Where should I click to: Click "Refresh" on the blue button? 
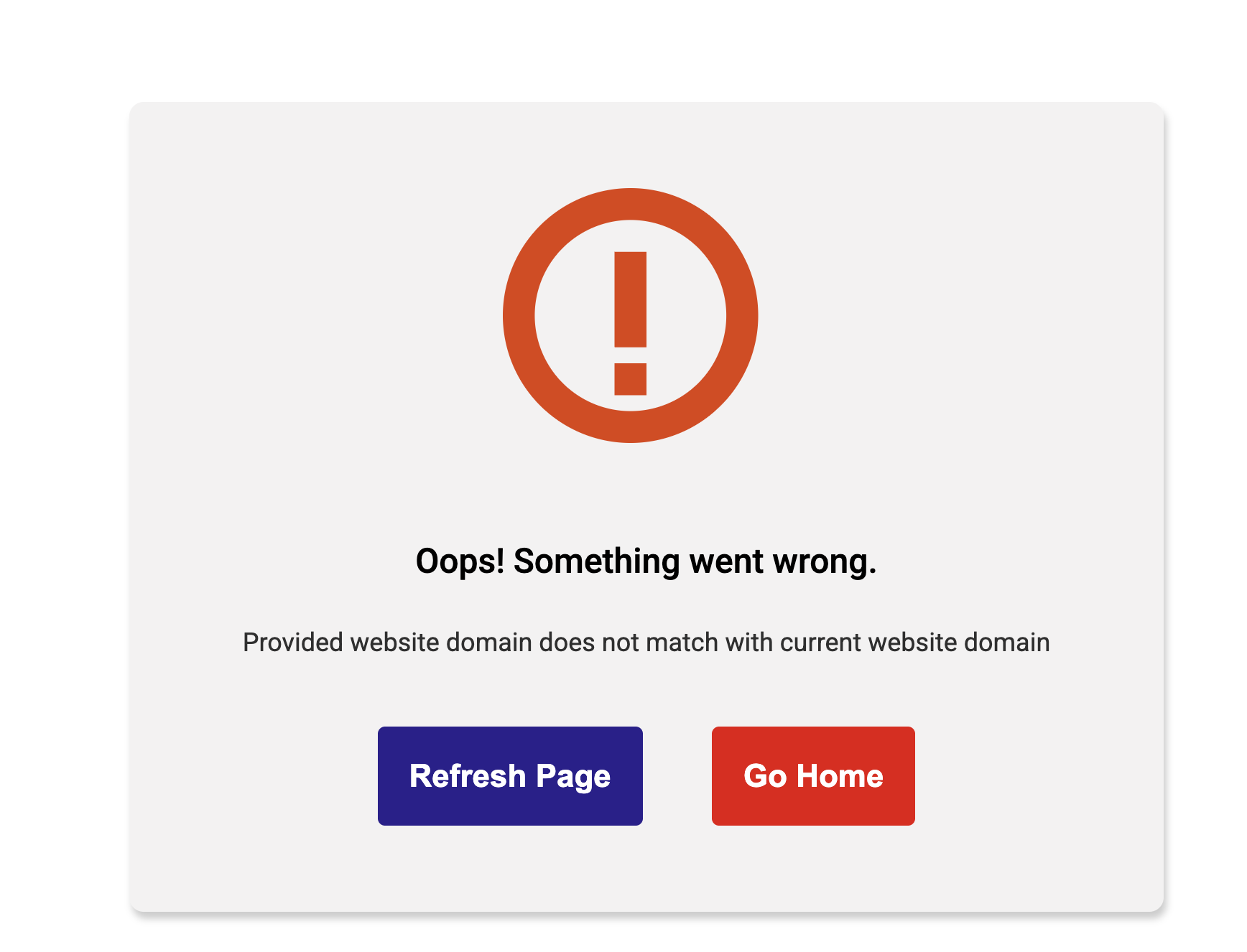click(468, 775)
